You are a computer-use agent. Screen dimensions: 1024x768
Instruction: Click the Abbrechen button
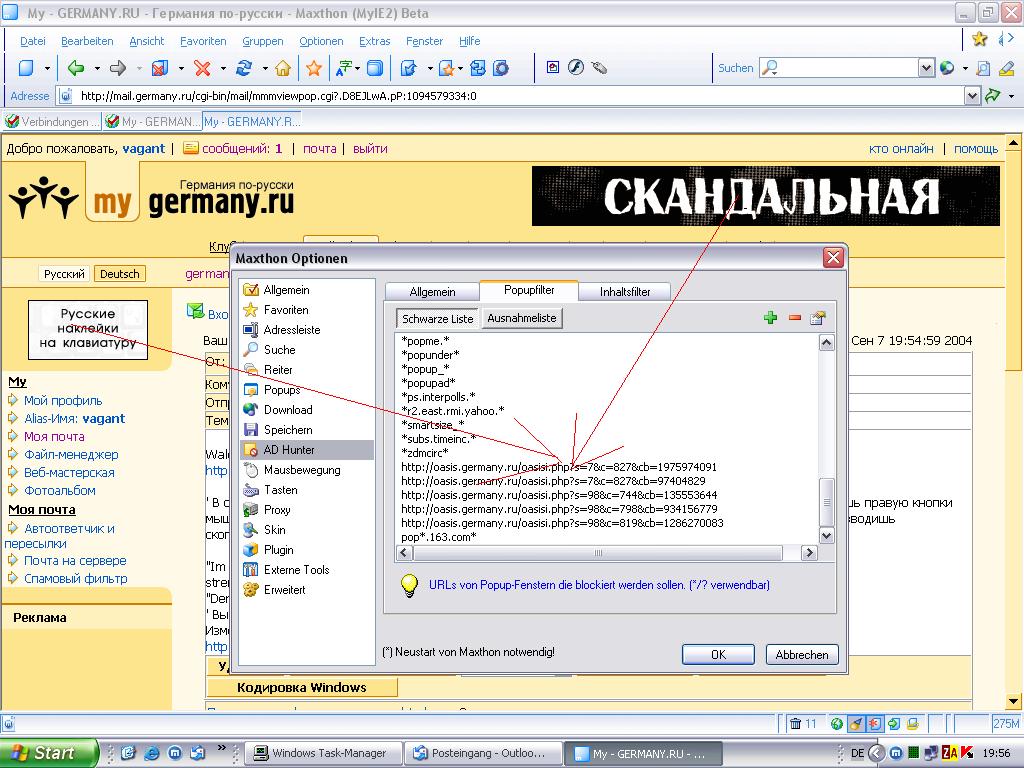click(x=802, y=654)
